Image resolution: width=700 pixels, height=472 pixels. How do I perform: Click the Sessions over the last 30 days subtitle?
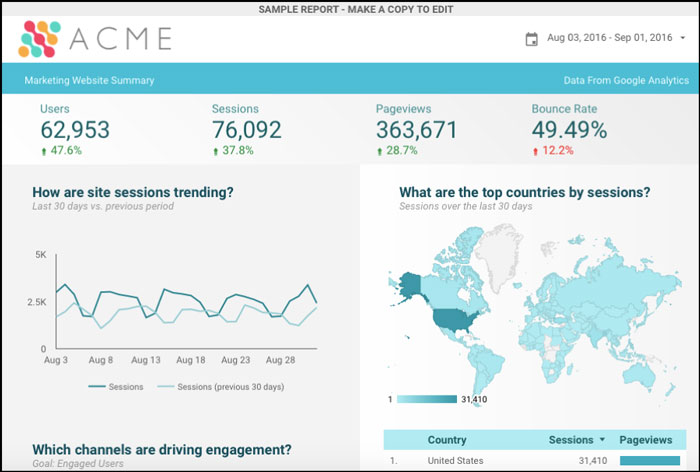tap(466, 206)
